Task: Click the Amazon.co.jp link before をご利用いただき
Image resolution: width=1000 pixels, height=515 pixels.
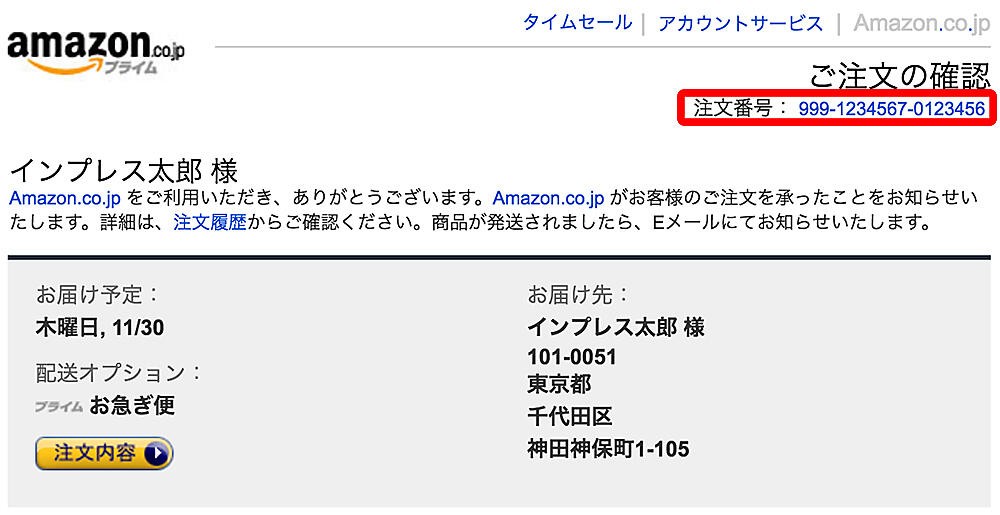Action: pyautogui.click(x=66, y=198)
